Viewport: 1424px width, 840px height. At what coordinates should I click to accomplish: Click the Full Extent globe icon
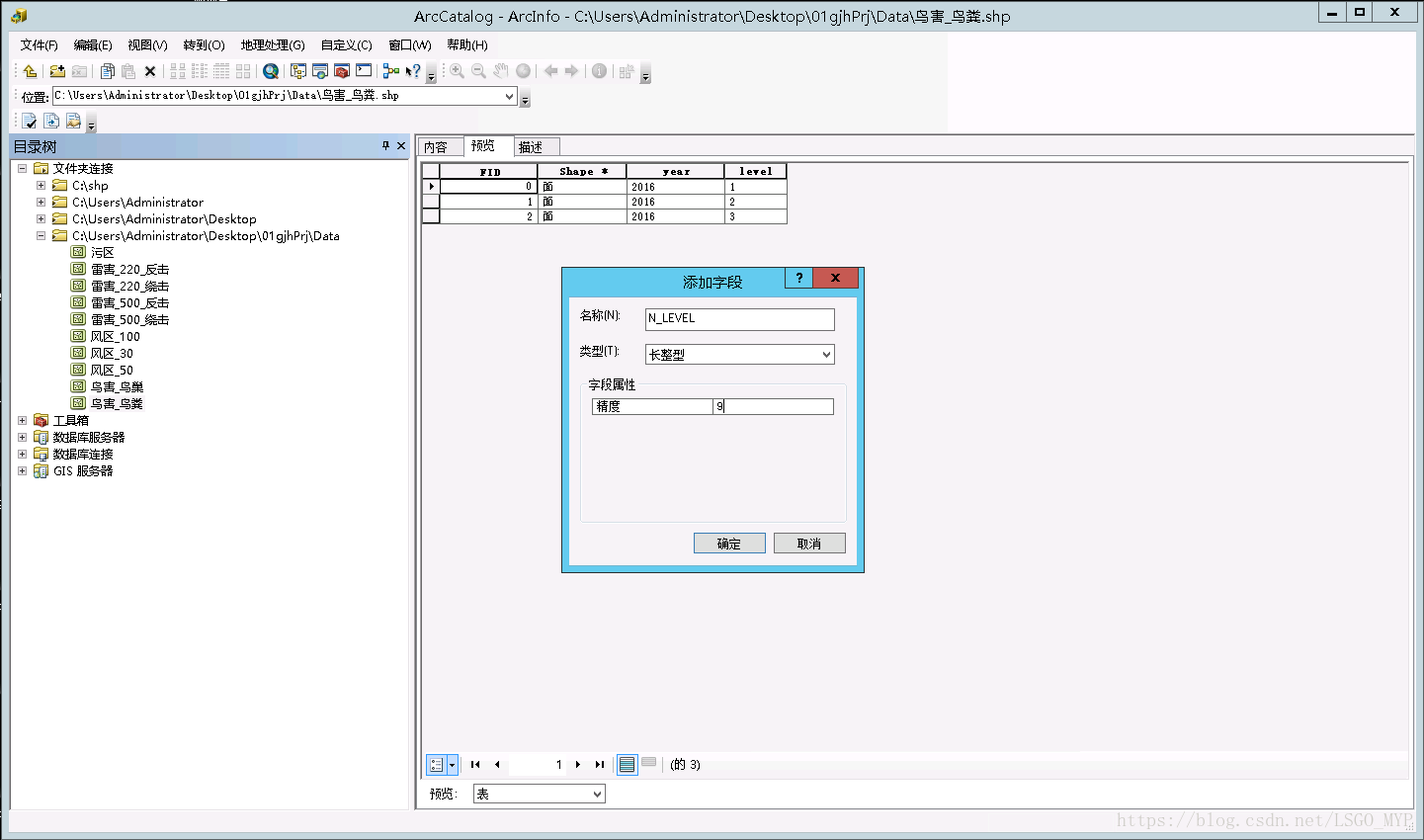coord(524,71)
